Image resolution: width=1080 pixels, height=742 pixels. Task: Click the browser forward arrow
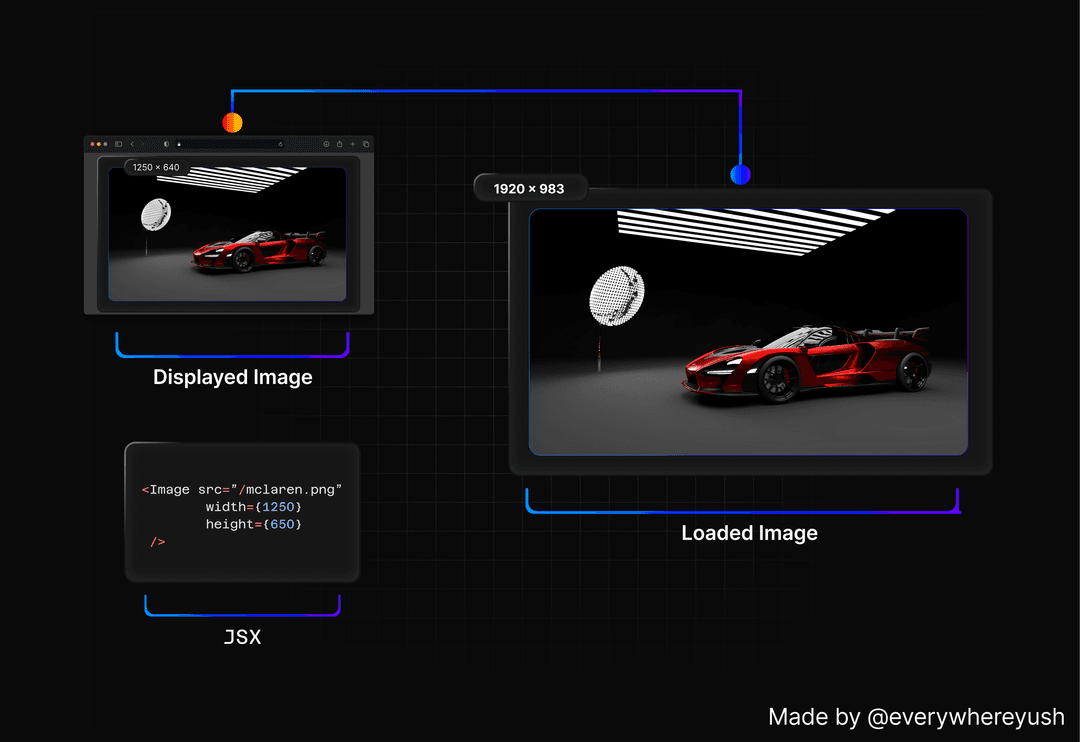click(x=141, y=144)
